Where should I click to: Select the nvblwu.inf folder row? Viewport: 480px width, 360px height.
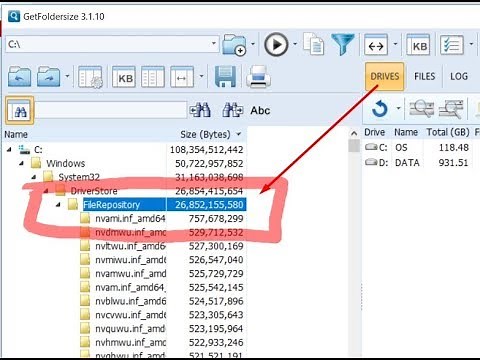(x=130, y=301)
